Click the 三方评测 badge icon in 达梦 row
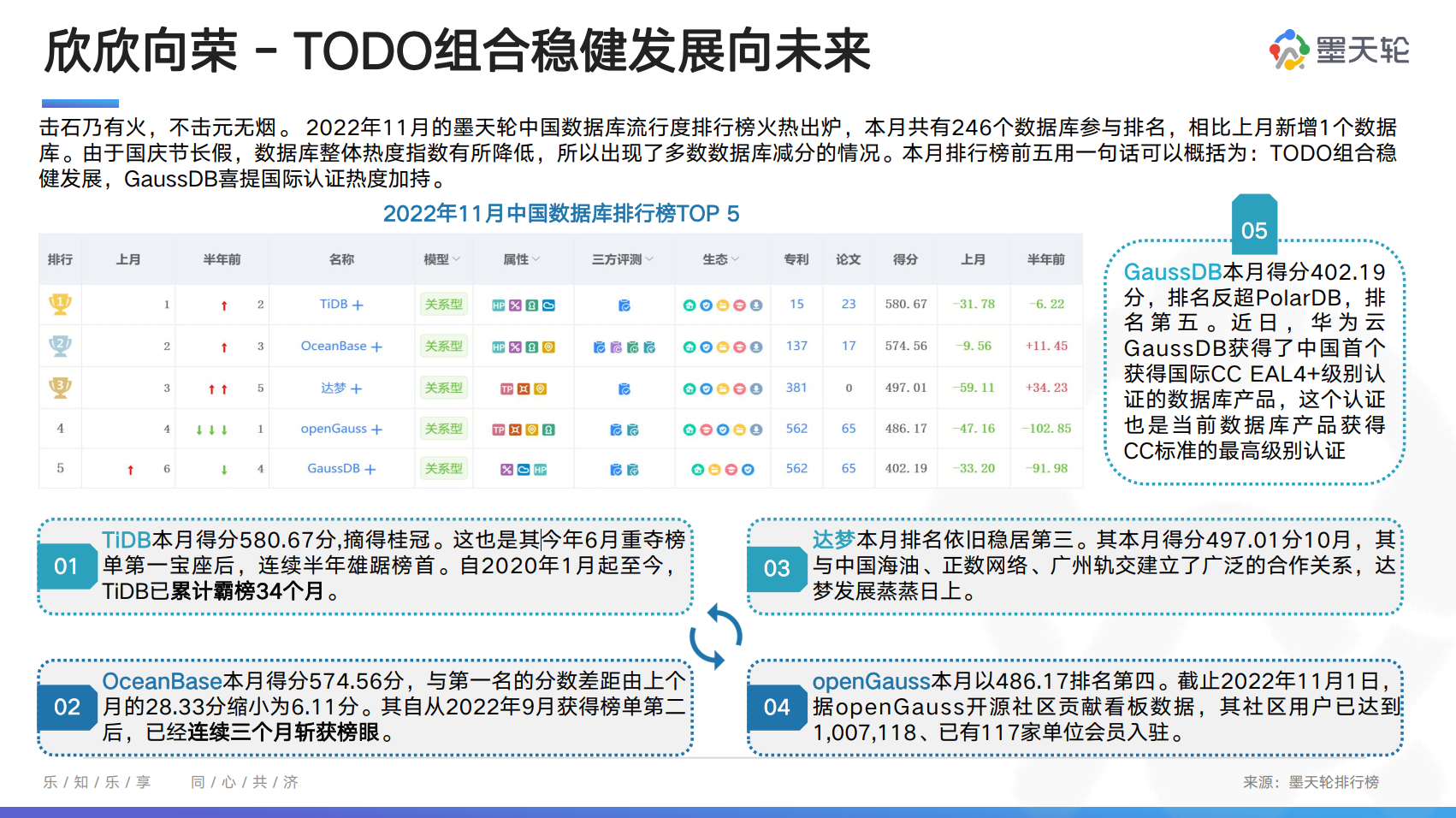Screen dimensions: 1456x818 [624, 389]
